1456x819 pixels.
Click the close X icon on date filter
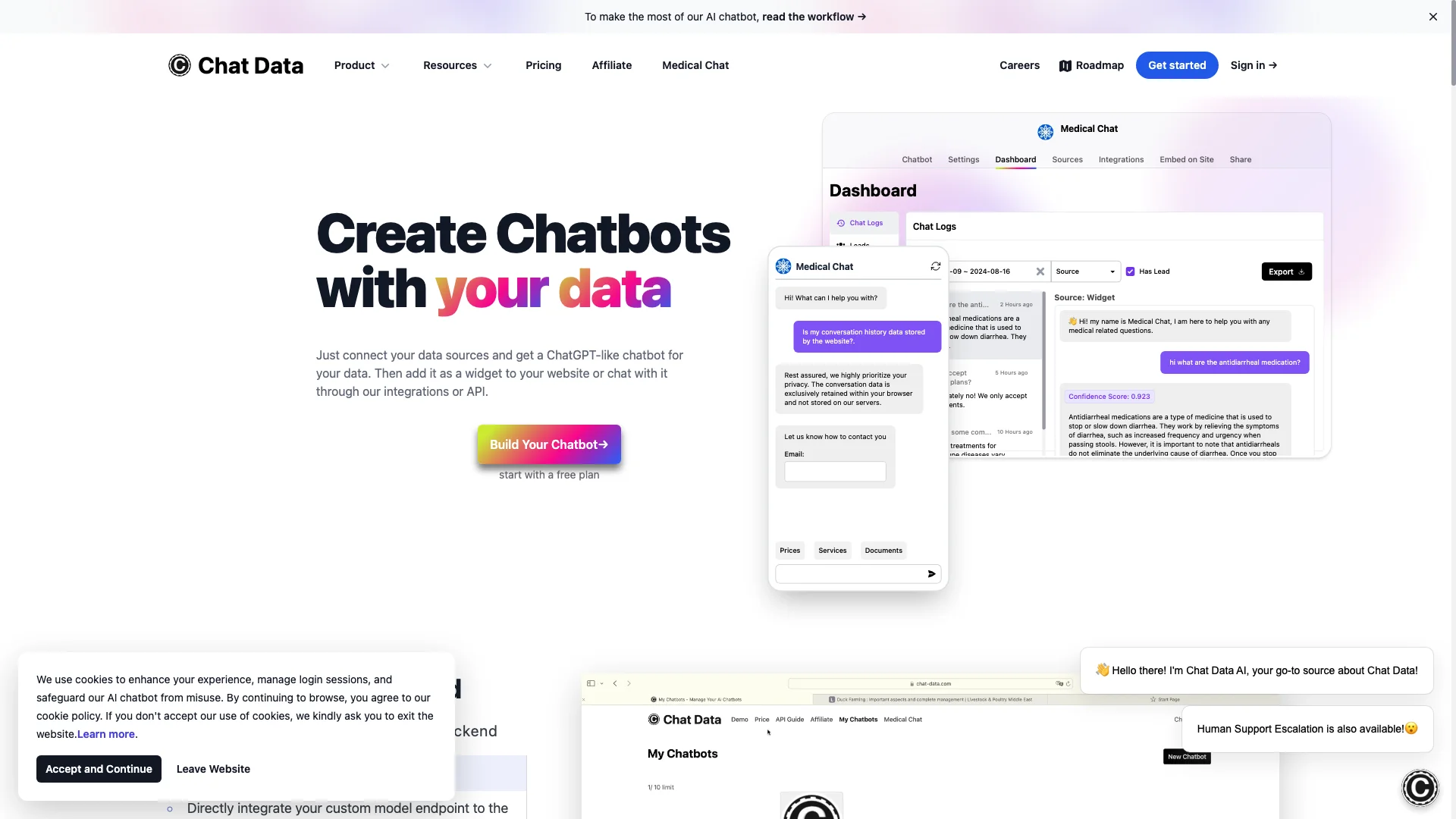tap(1040, 271)
